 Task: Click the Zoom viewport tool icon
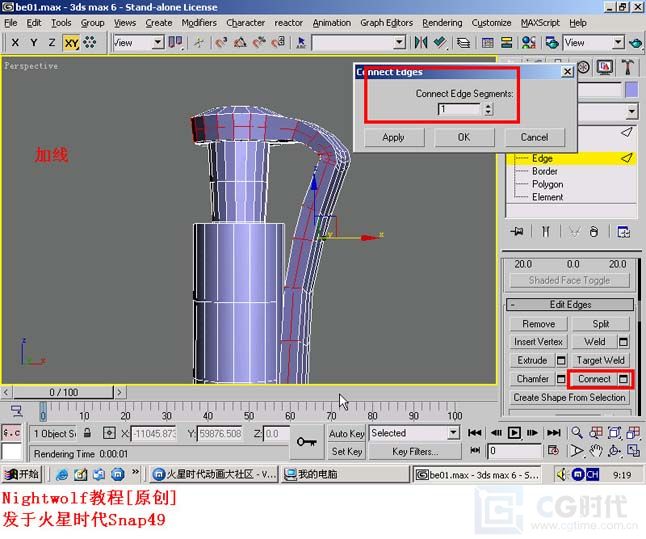pos(576,433)
